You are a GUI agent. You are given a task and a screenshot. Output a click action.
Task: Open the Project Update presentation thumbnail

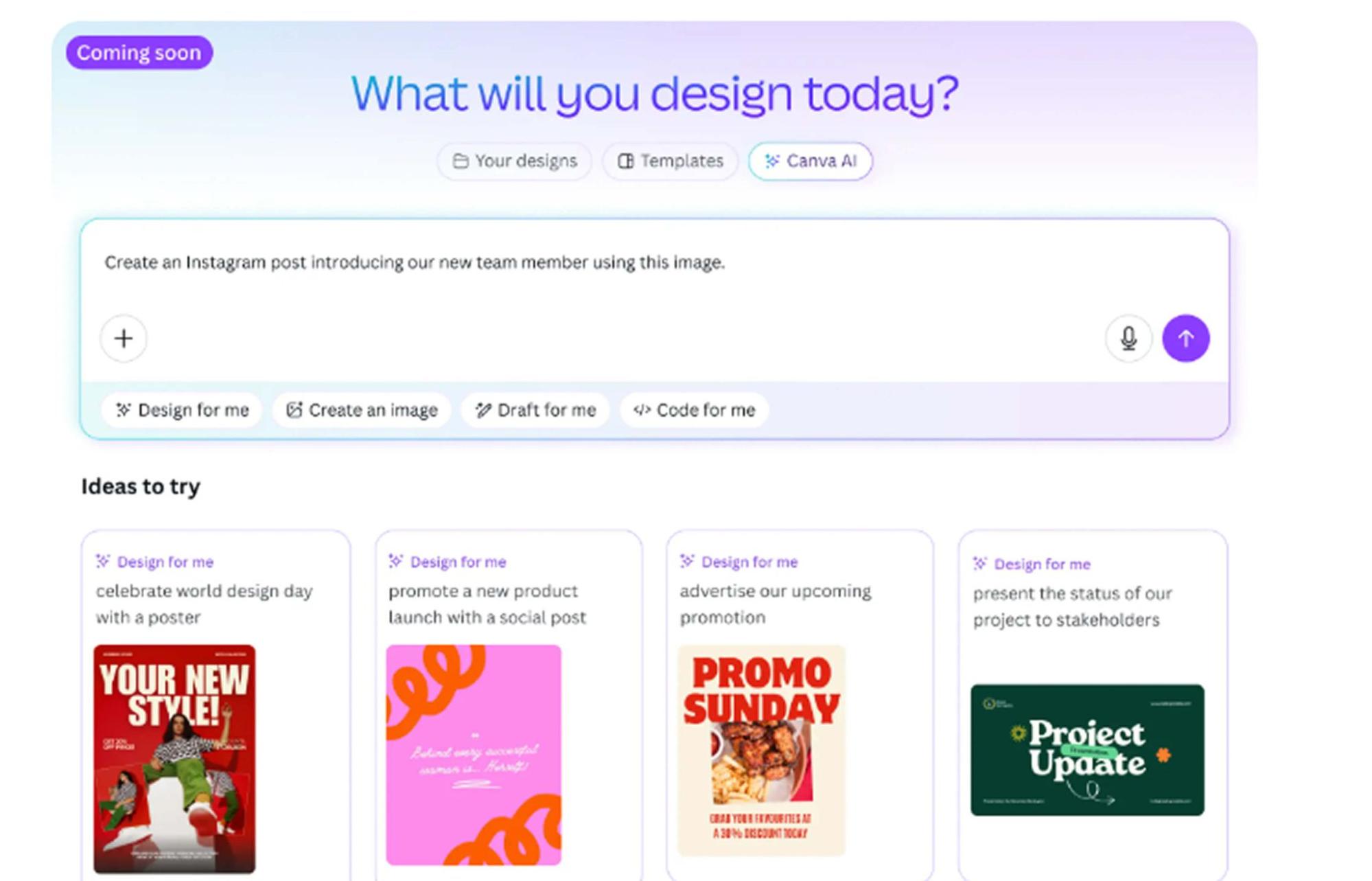pos(1087,749)
